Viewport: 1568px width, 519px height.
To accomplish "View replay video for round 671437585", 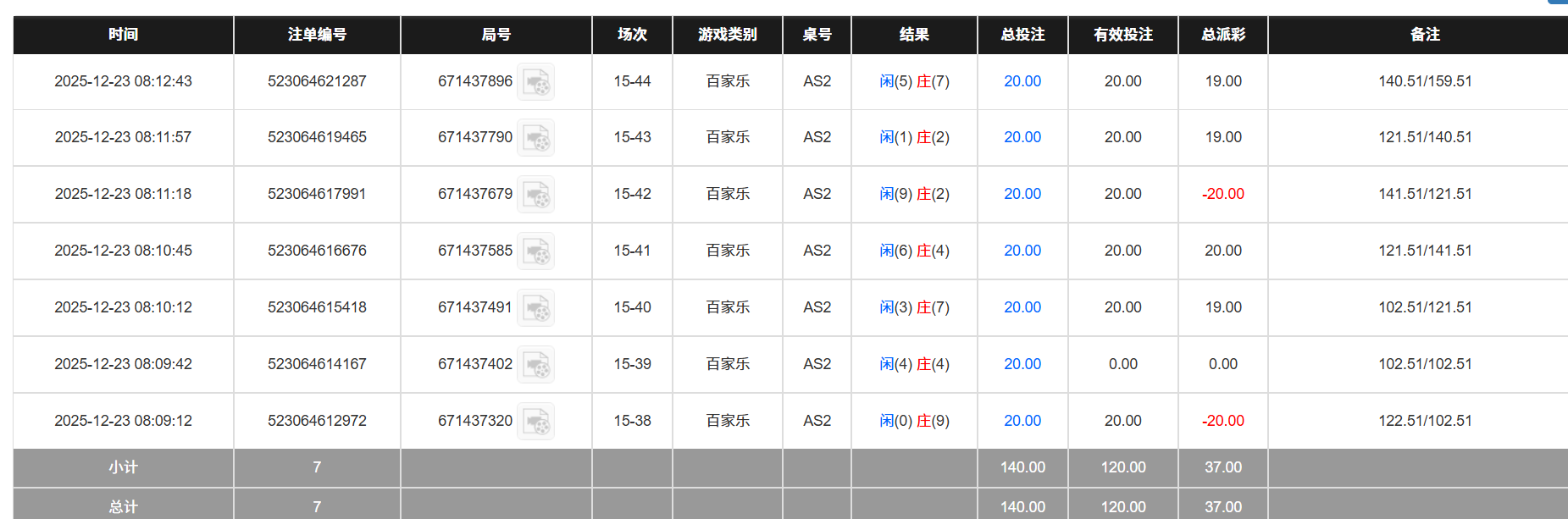I will click(x=535, y=251).
